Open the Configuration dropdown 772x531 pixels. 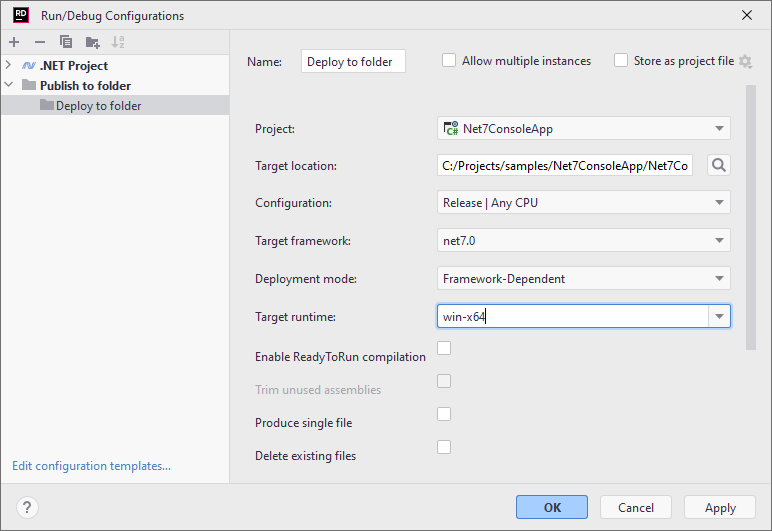tap(584, 203)
